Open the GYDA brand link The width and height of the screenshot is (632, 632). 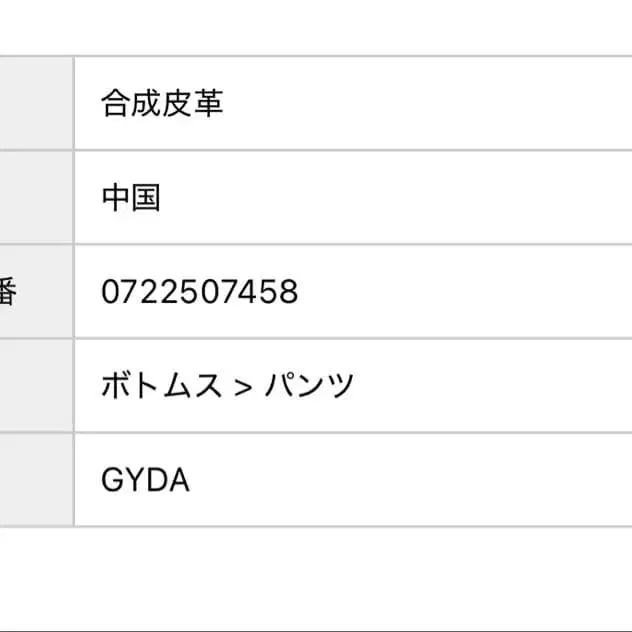point(145,481)
